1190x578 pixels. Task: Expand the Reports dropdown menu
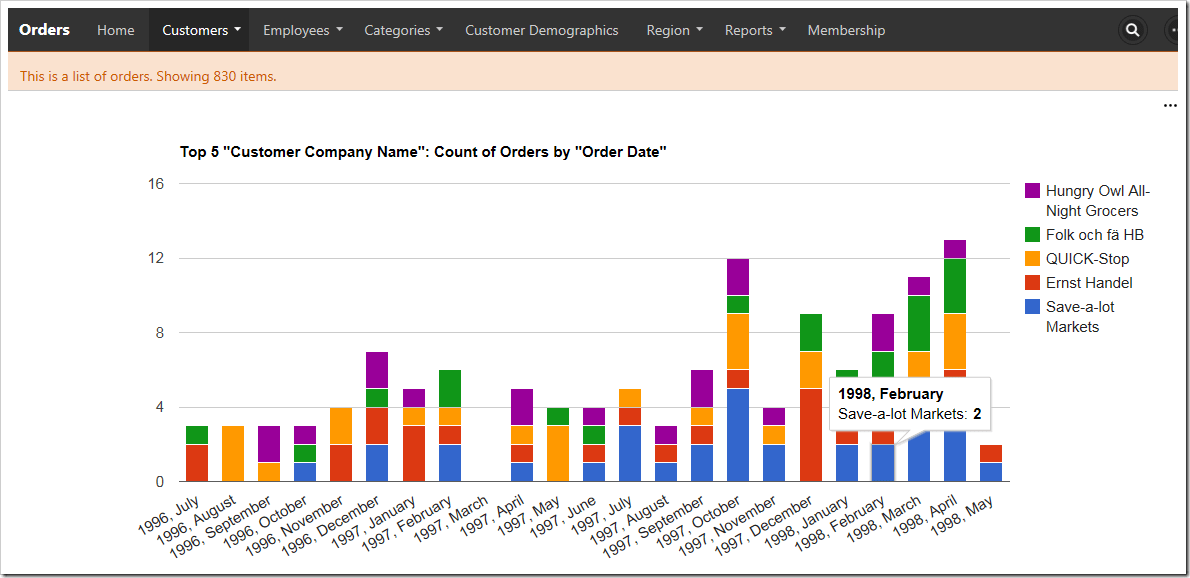(x=754, y=30)
